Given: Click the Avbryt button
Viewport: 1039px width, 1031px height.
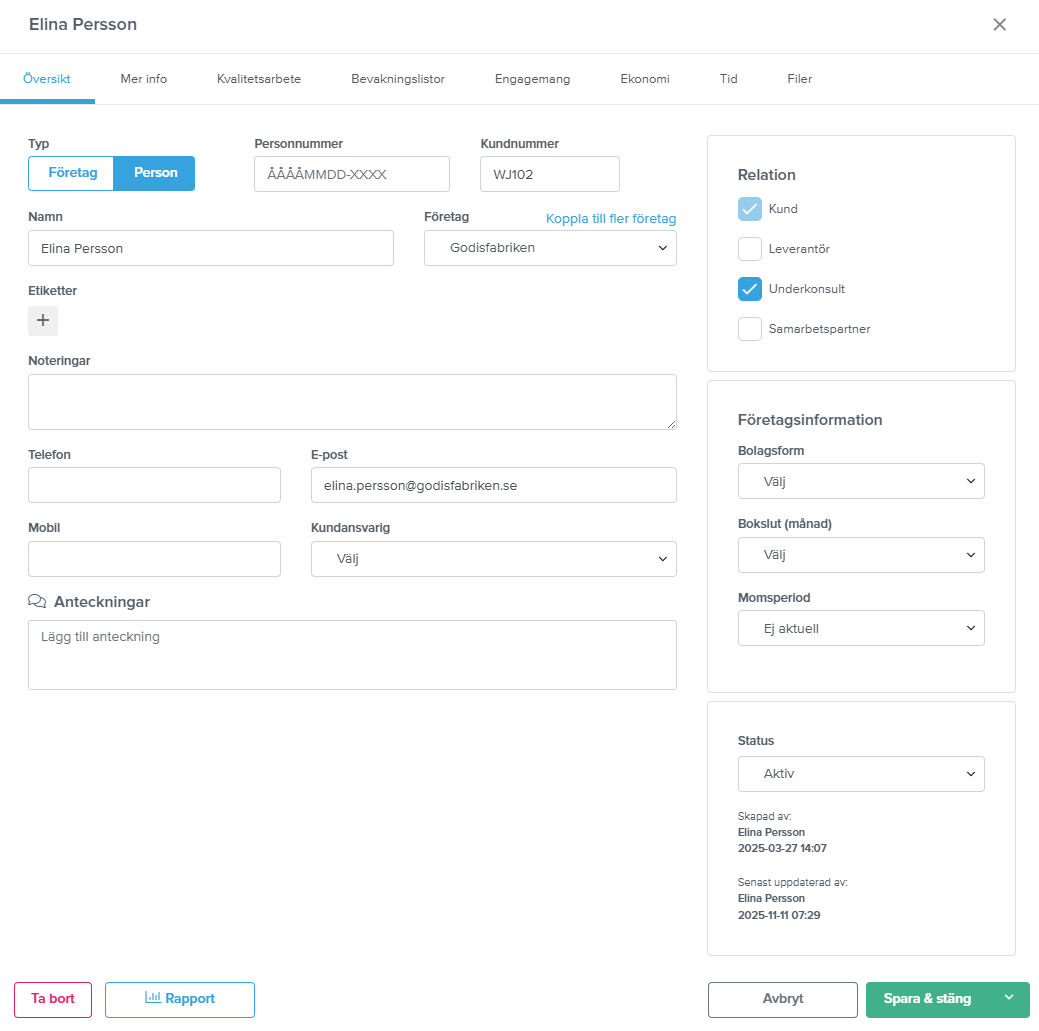Looking at the screenshot, I should (782, 999).
